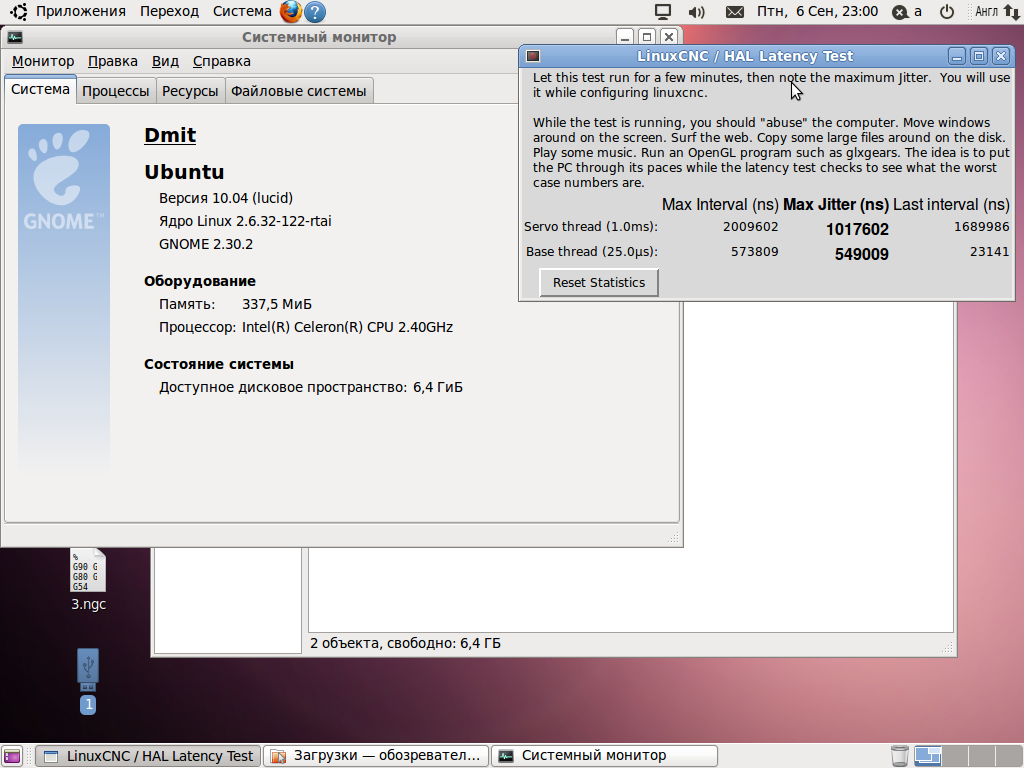This screenshot has height=768, width=1024.
Task: Launch Firefox from the top panel
Action: (291, 11)
